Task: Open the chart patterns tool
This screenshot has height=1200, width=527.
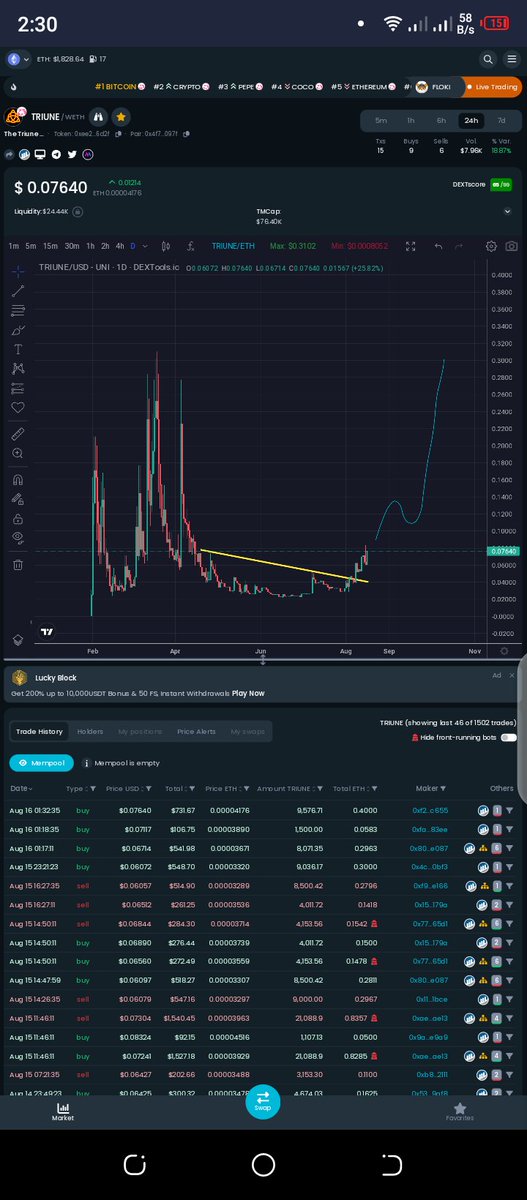Action: pyautogui.click(x=18, y=369)
